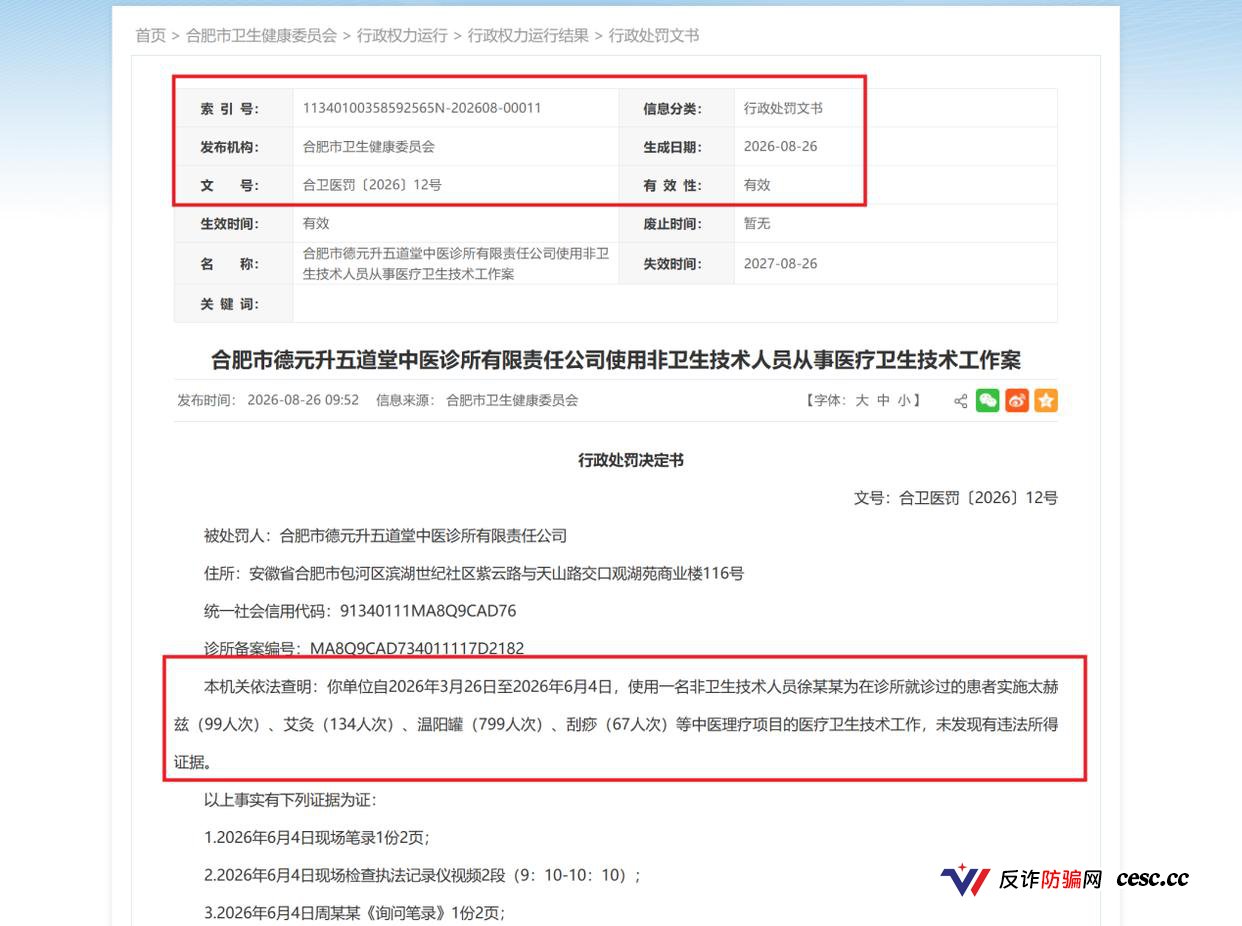Click the 行政处罚决定书 heading
The image size is (1242, 926).
click(x=631, y=460)
